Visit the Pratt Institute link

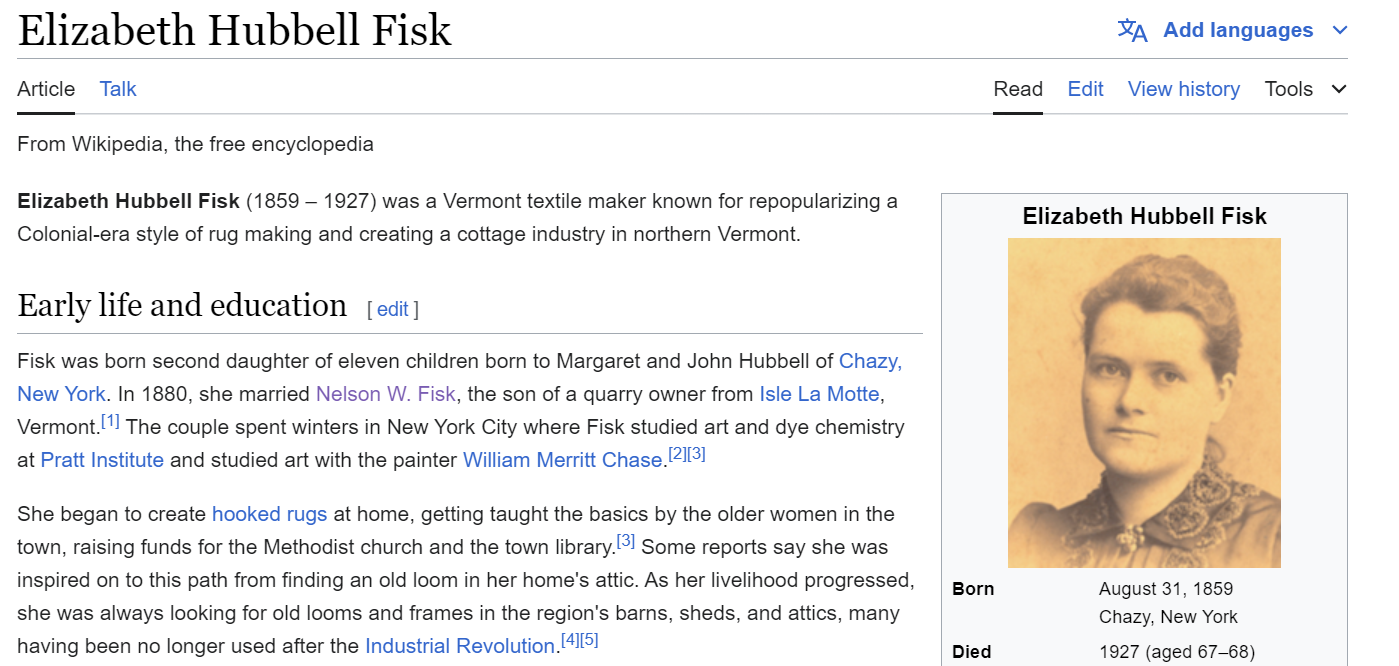click(102, 460)
